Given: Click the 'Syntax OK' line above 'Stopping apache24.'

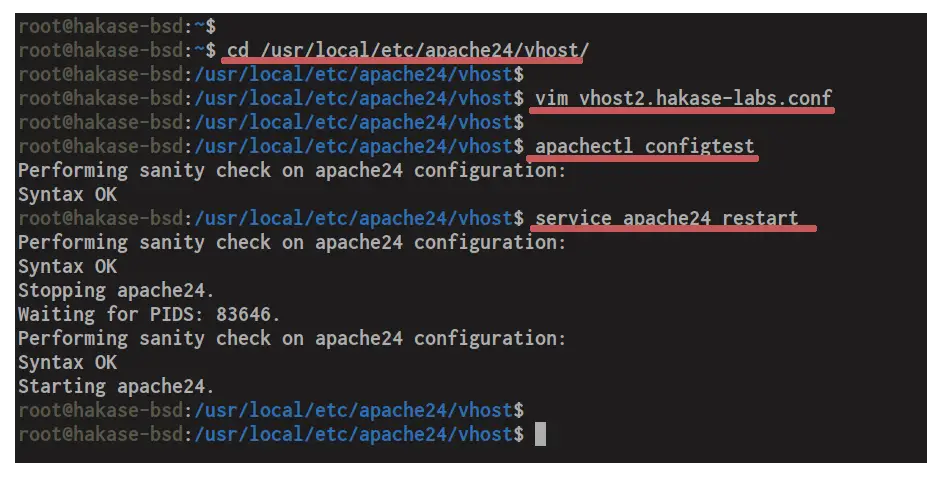Looking at the screenshot, I should (x=67, y=266).
